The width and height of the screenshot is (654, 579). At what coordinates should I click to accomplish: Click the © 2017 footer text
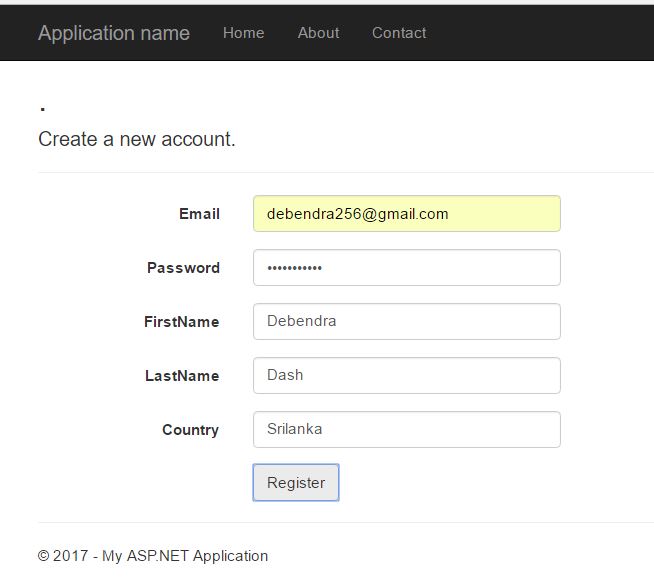click(153, 556)
